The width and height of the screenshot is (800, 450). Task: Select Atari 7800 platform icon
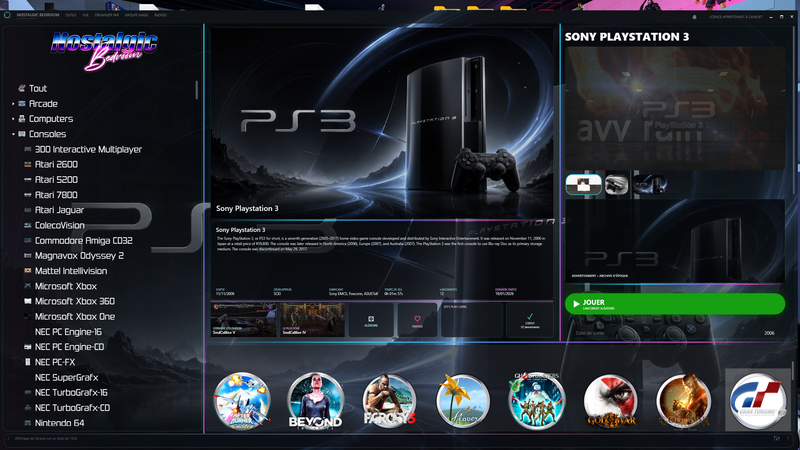click(28, 195)
